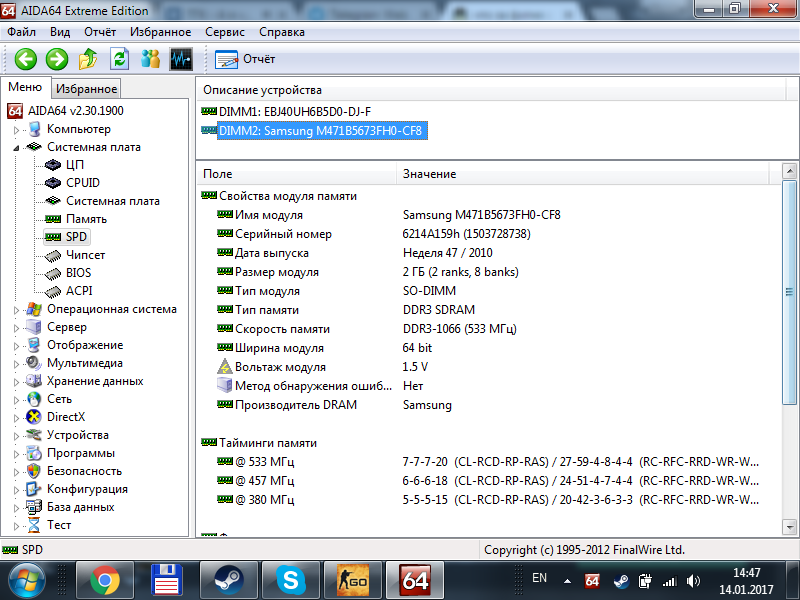The image size is (800, 600).
Task: Open Counter-Strike GO from taskbar
Action: (x=352, y=581)
